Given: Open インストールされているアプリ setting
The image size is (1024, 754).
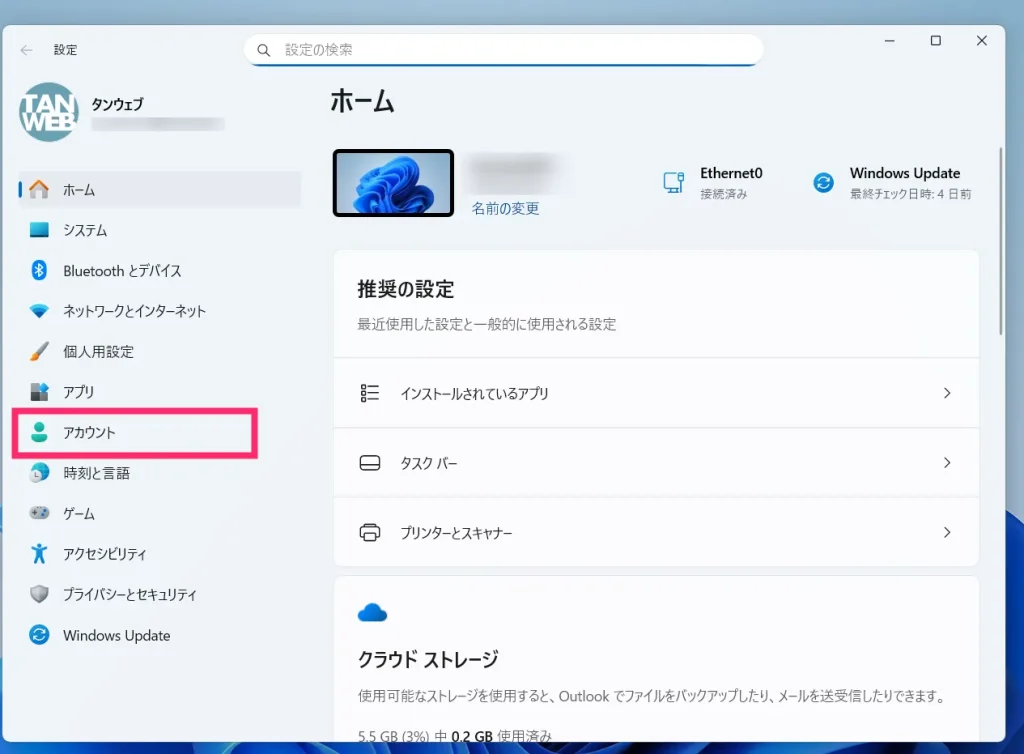Looking at the screenshot, I should [x=656, y=393].
